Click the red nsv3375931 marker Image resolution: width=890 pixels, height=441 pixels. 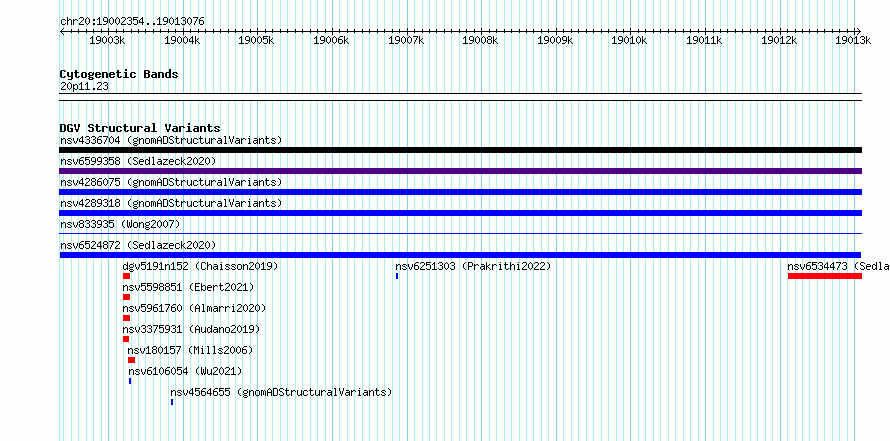tap(126, 339)
